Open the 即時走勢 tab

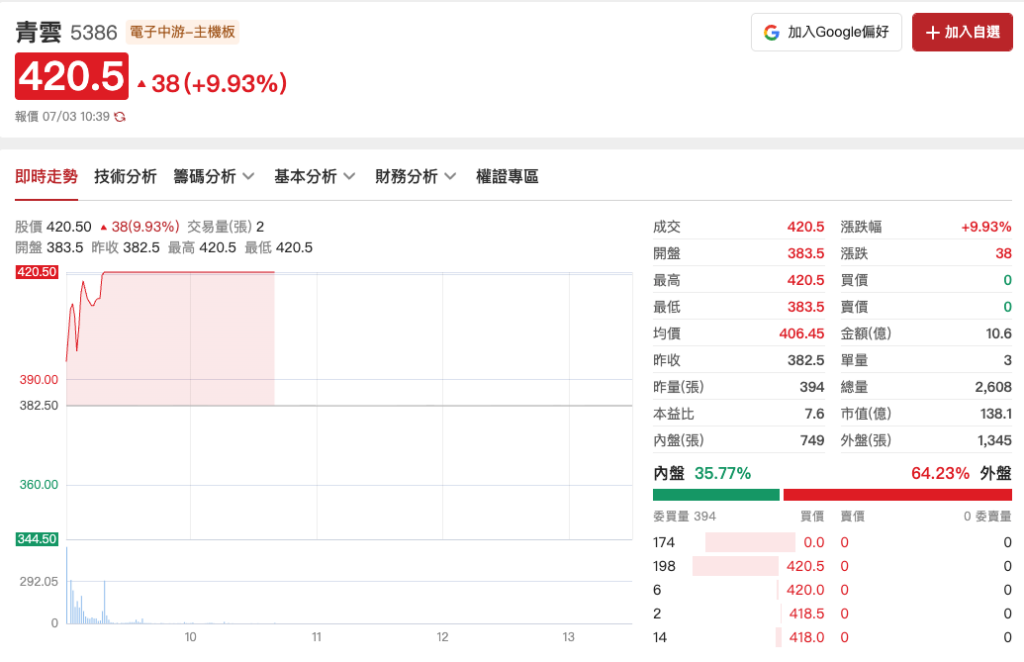(x=46, y=176)
